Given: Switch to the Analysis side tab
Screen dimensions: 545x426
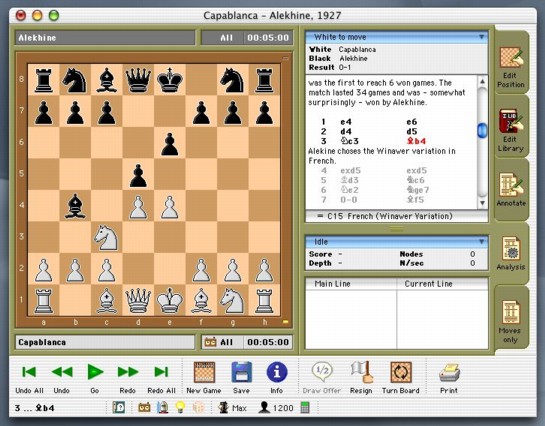Looking at the screenshot, I should pos(510,253).
